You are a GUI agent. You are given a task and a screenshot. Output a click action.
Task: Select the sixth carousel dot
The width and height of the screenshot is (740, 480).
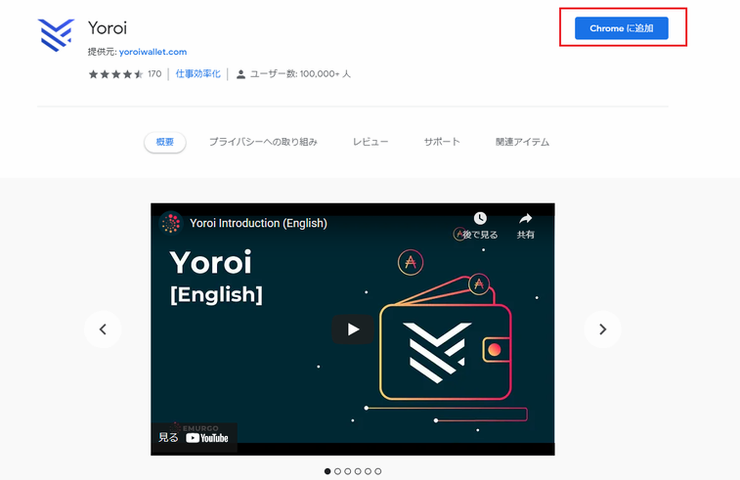[x=378, y=471]
